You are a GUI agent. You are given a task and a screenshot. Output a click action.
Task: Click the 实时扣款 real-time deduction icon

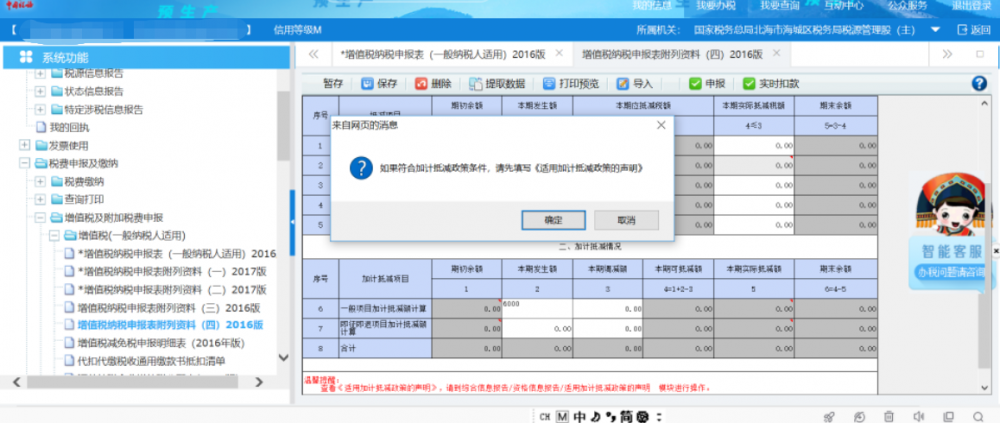click(750, 84)
